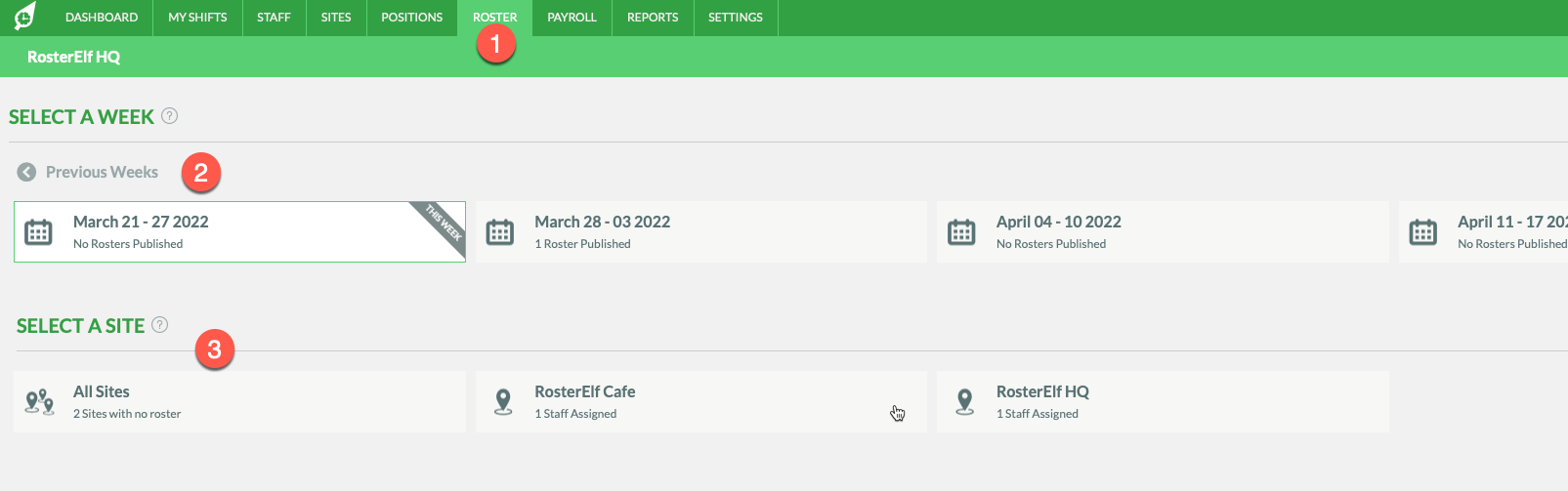
Task: Click help icon beside Select a Site
Action: (160, 324)
